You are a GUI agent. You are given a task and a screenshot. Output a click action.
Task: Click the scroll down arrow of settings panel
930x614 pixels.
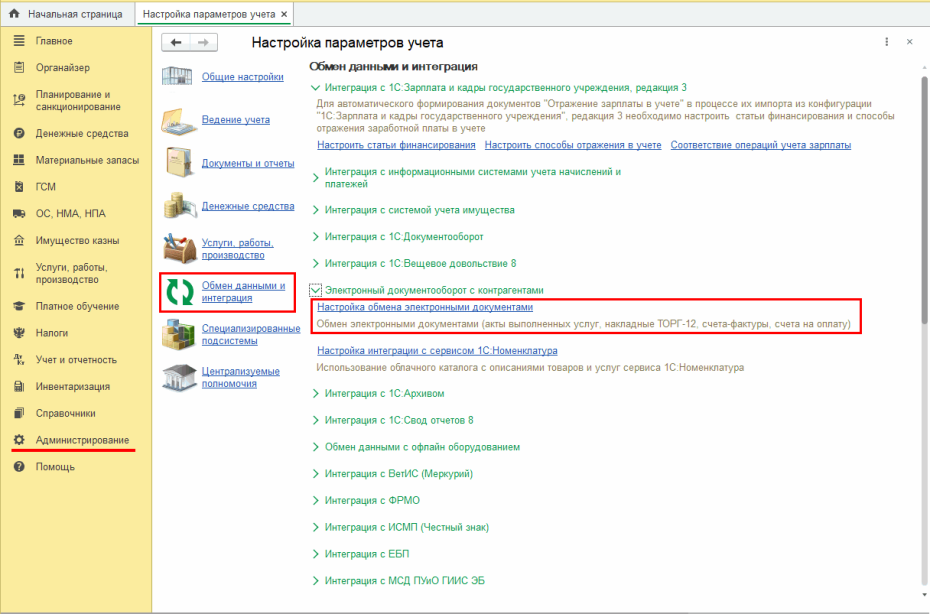(x=924, y=595)
